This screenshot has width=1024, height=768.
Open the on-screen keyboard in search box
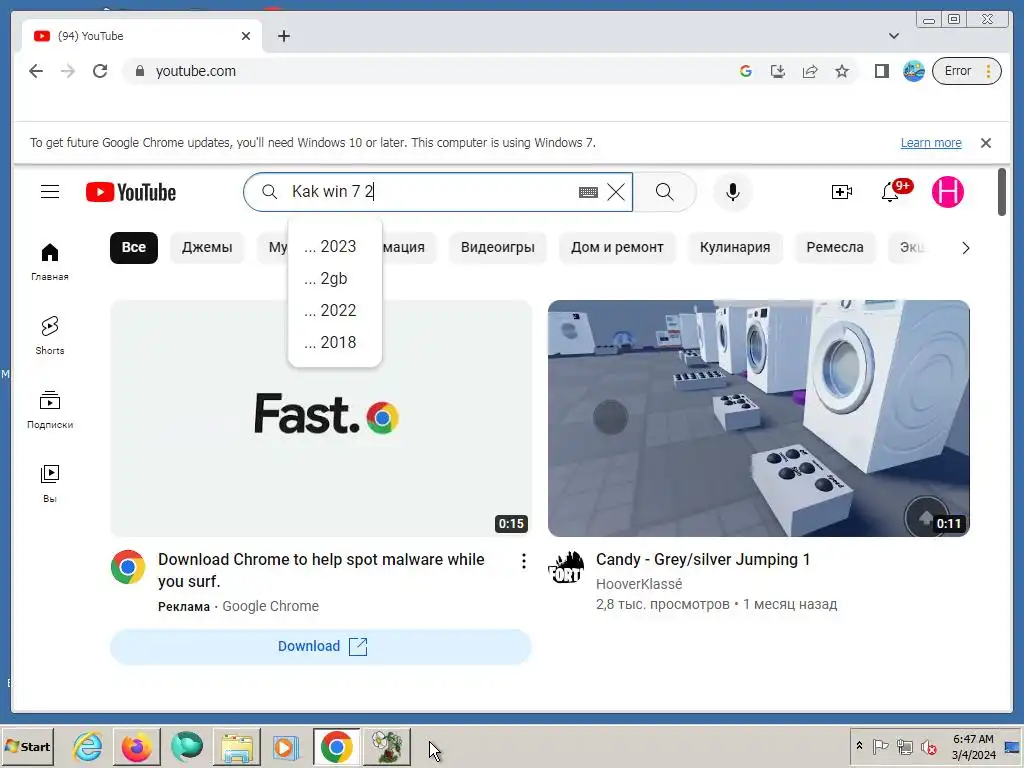pyautogui.click(x=588, y=192)
